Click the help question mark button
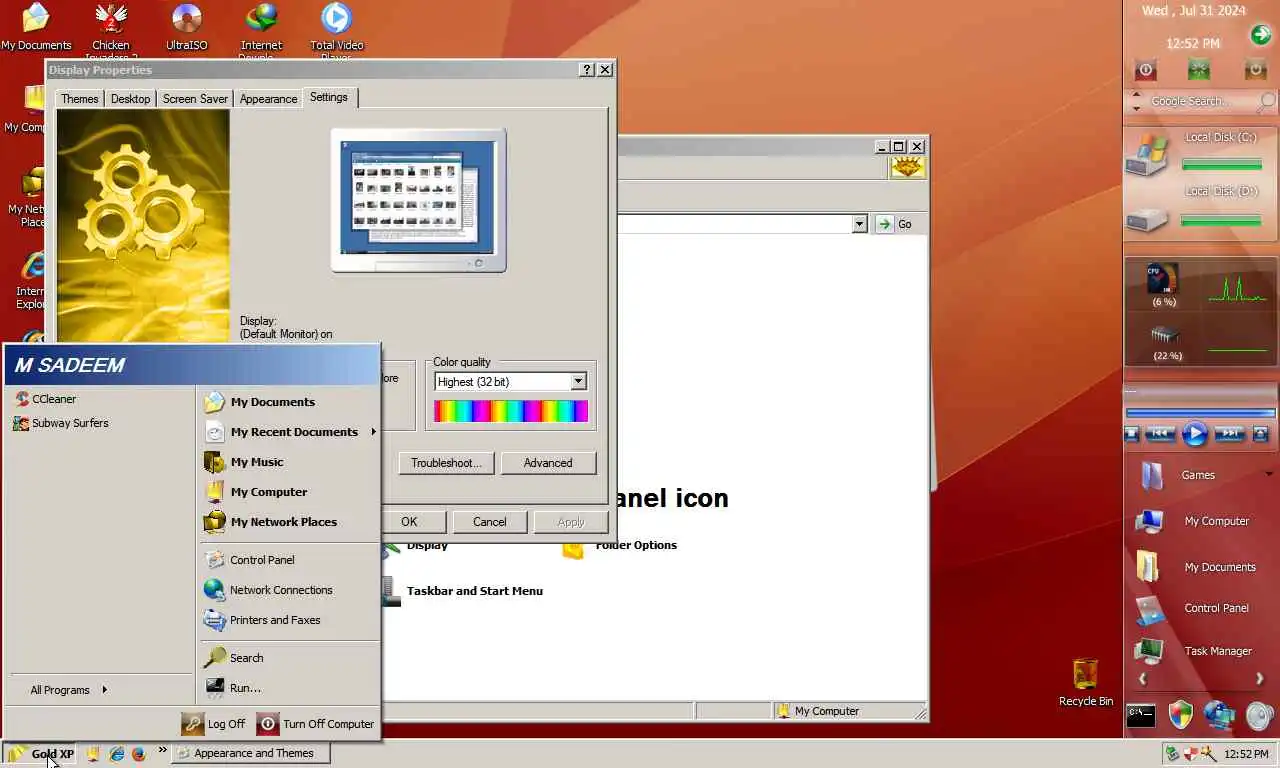 [587, 70]
